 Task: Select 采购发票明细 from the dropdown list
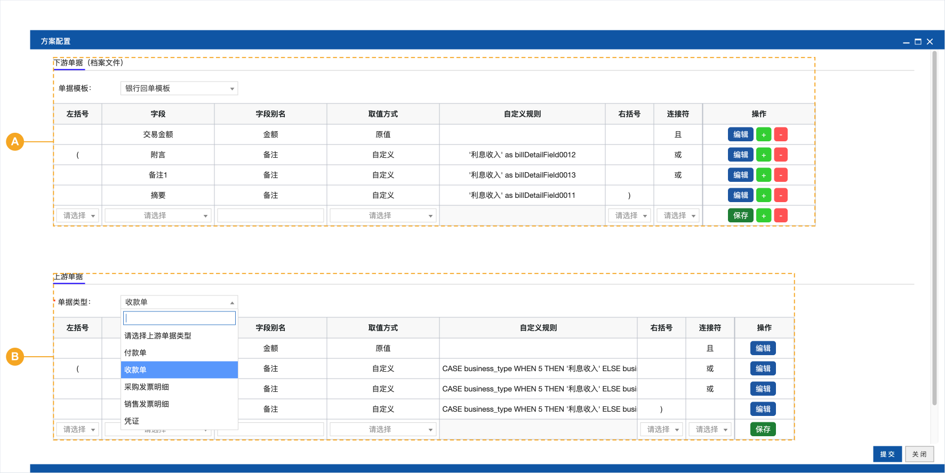coord(179,386)
